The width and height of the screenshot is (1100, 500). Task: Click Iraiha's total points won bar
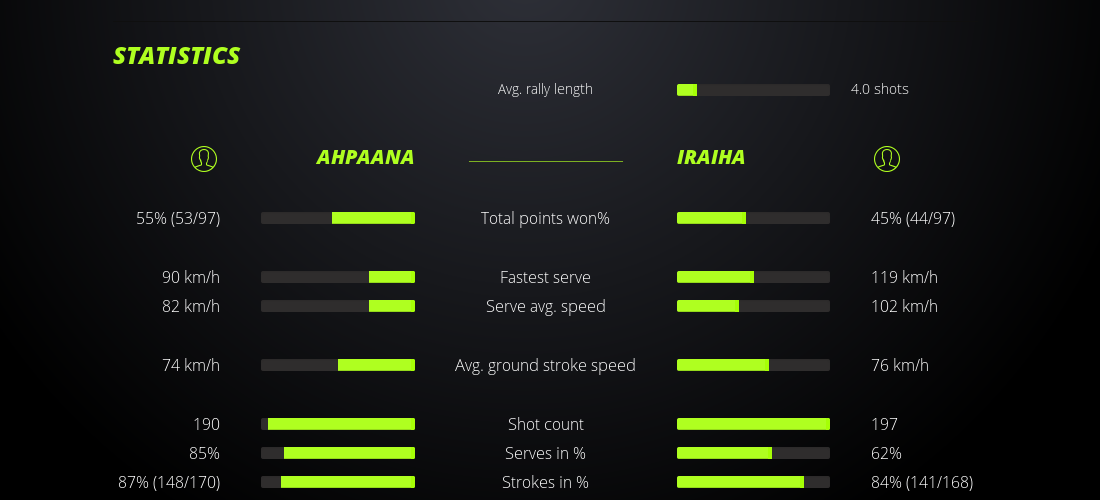[x=753, y=218]
